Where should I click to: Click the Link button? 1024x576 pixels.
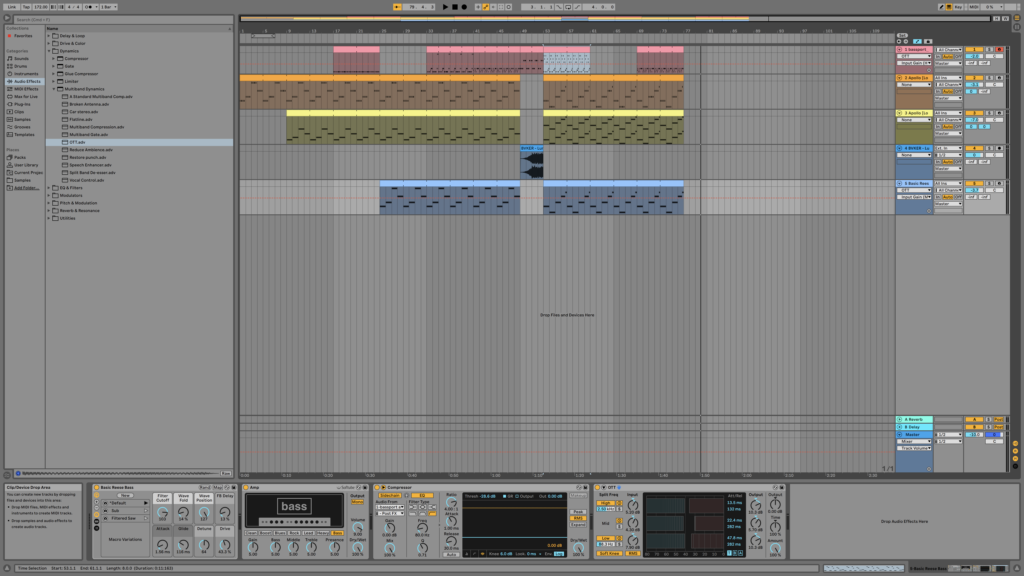pos(11,7)
